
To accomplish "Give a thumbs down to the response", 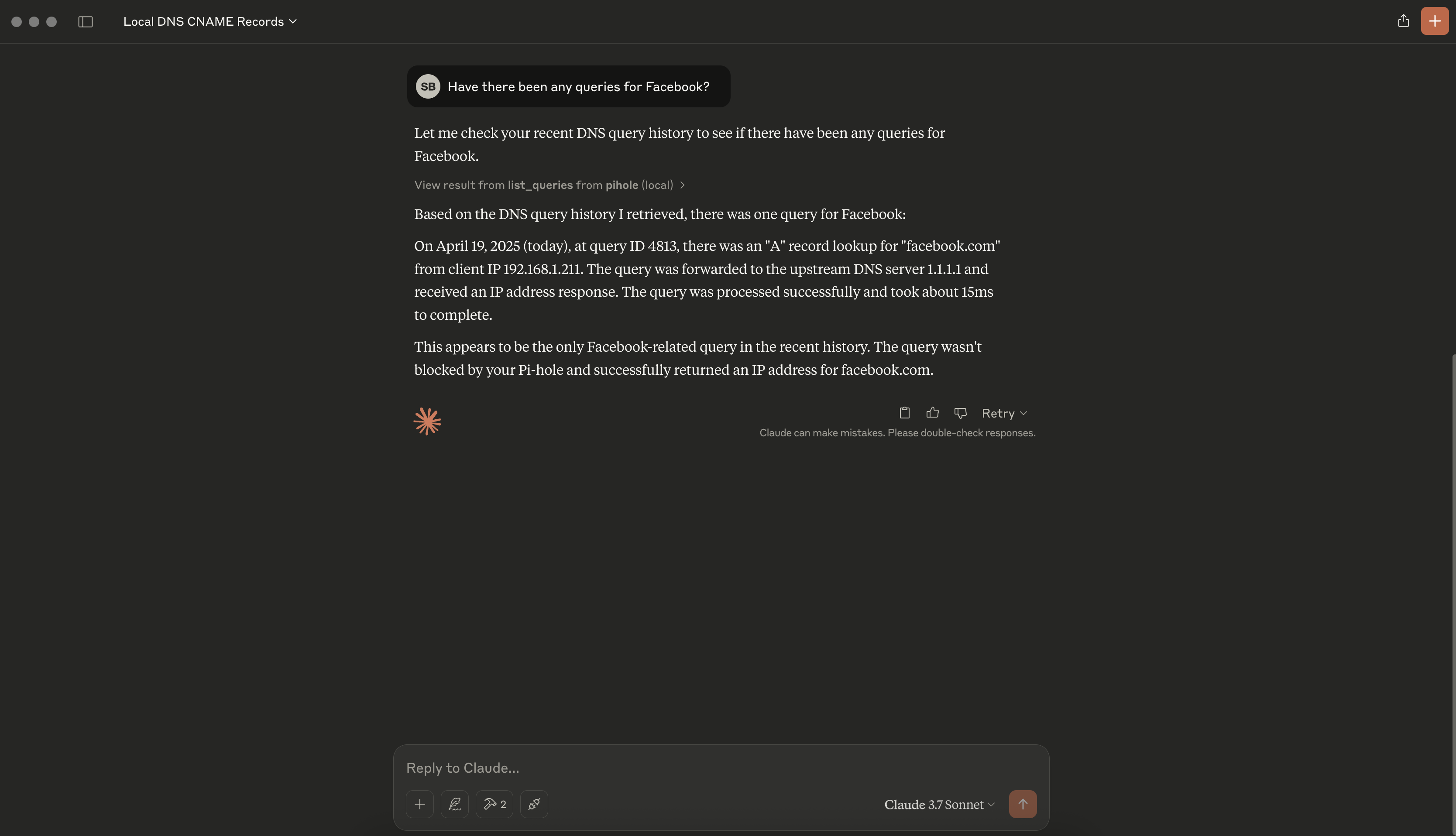I will click(960, 413).
